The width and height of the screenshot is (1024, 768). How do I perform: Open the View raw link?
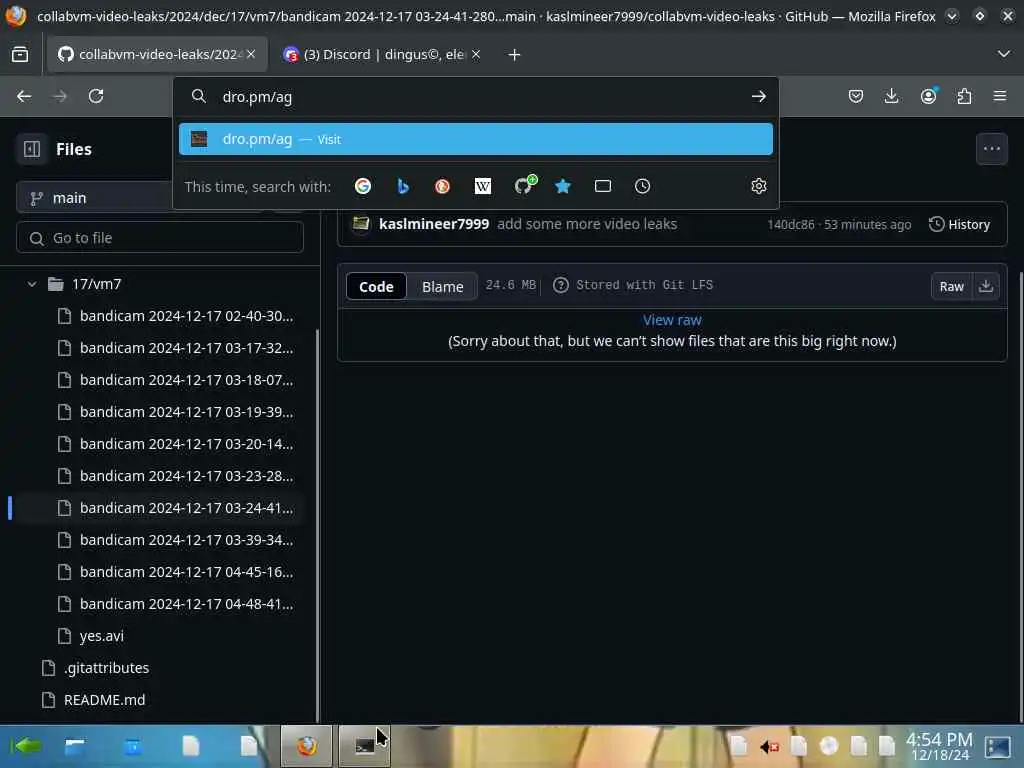[x=672, y=320]
